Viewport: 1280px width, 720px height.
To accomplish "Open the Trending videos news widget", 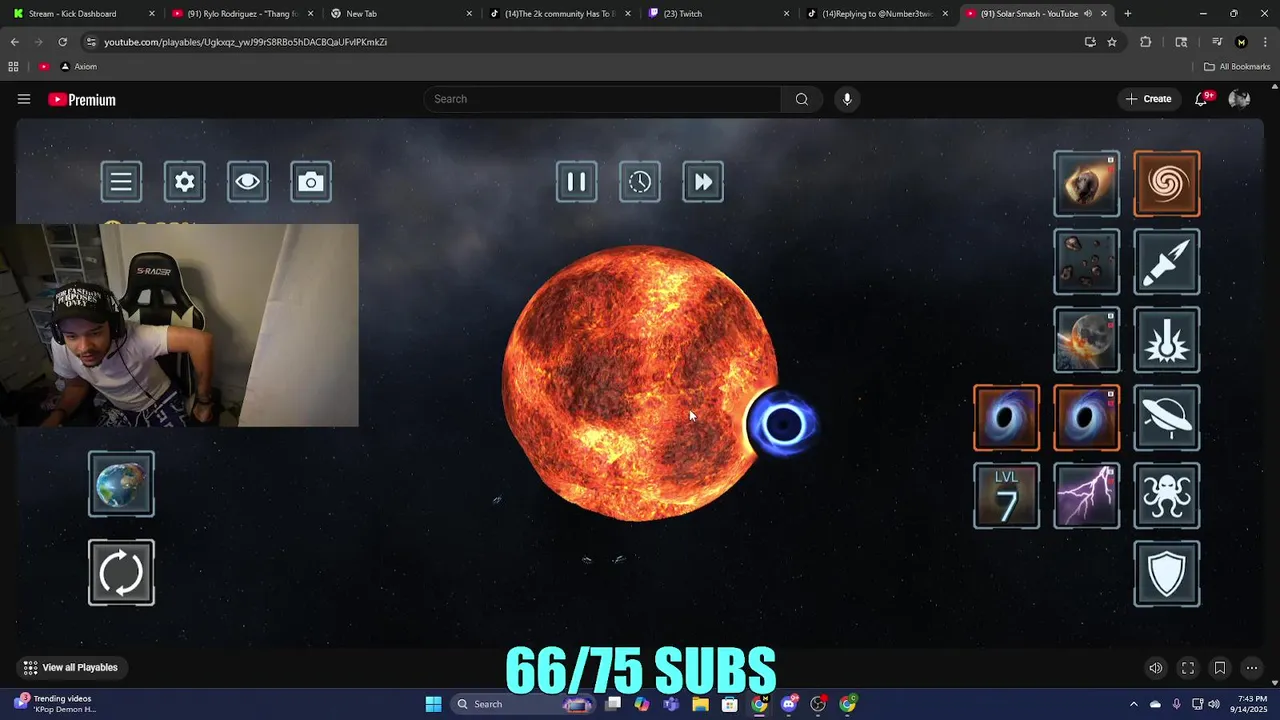I will point(56,704).
